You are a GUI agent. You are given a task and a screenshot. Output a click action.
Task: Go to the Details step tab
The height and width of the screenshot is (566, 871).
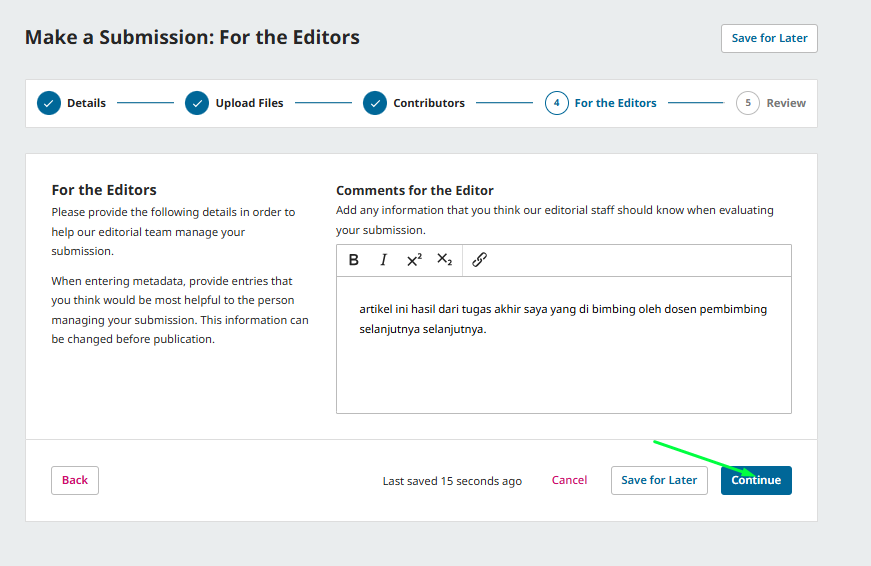click(x=86, y=103)
